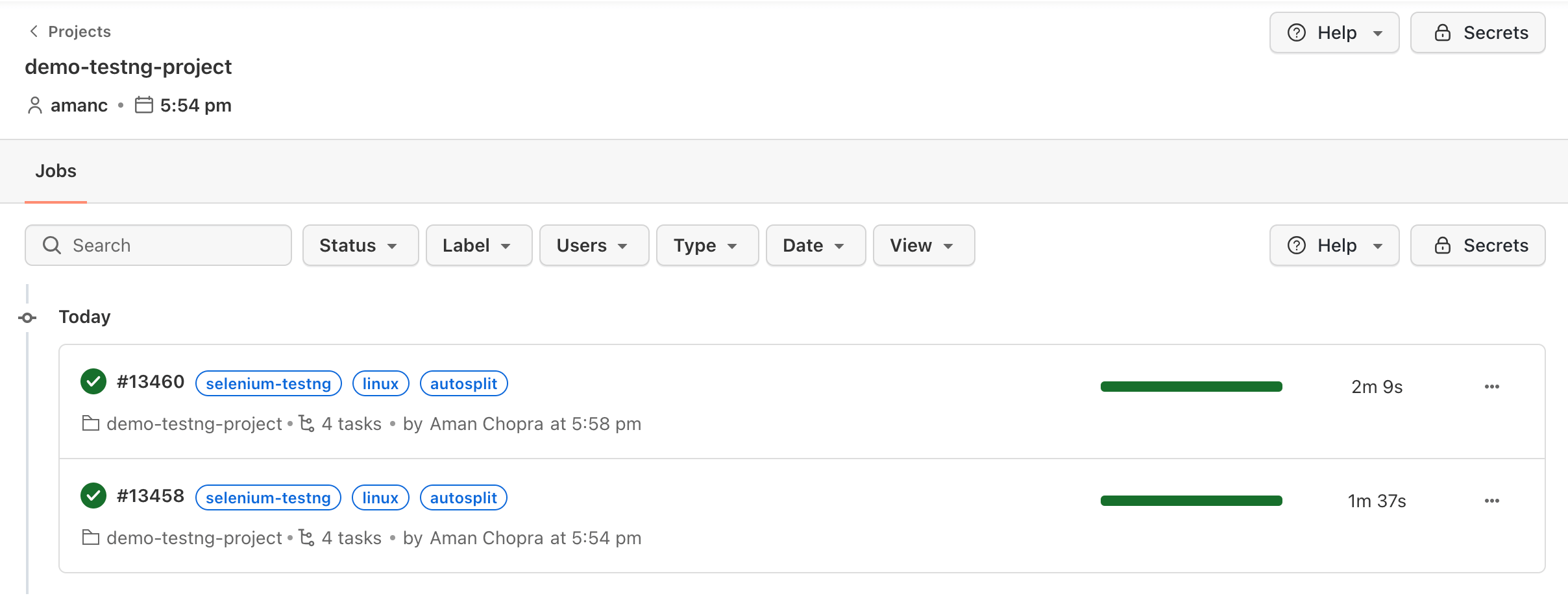Expand the Users filter dropdown
Viewport: 1568px width, 598px height.
tap(593, 245)
